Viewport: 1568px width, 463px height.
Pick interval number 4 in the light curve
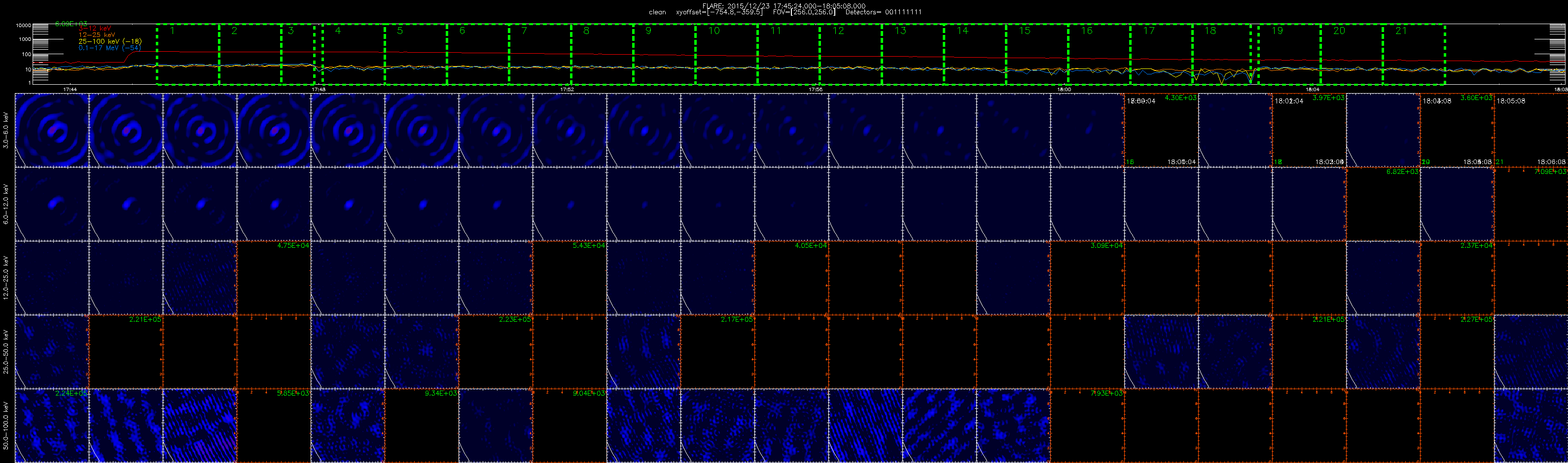coord(338,31)
